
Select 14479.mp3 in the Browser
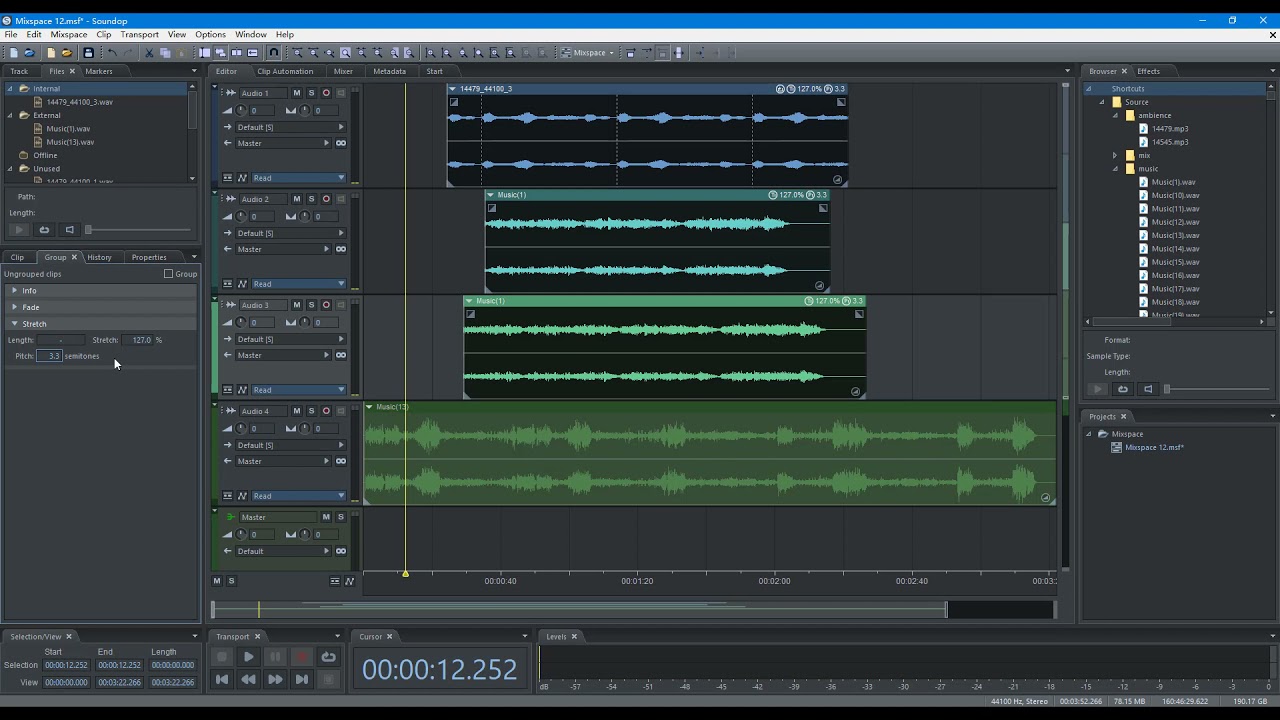tap(1169, 129)
